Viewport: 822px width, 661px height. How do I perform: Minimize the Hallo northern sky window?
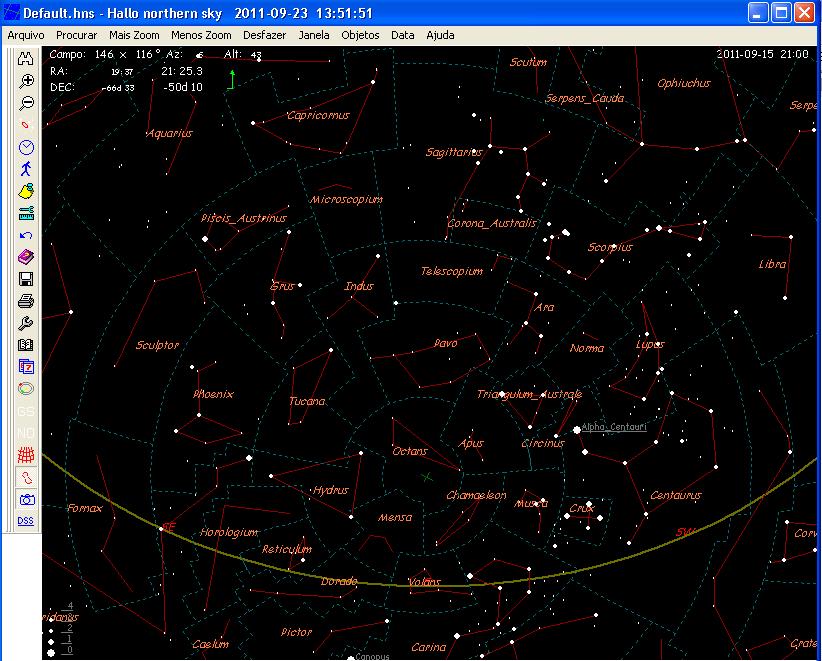pos(757,13)
